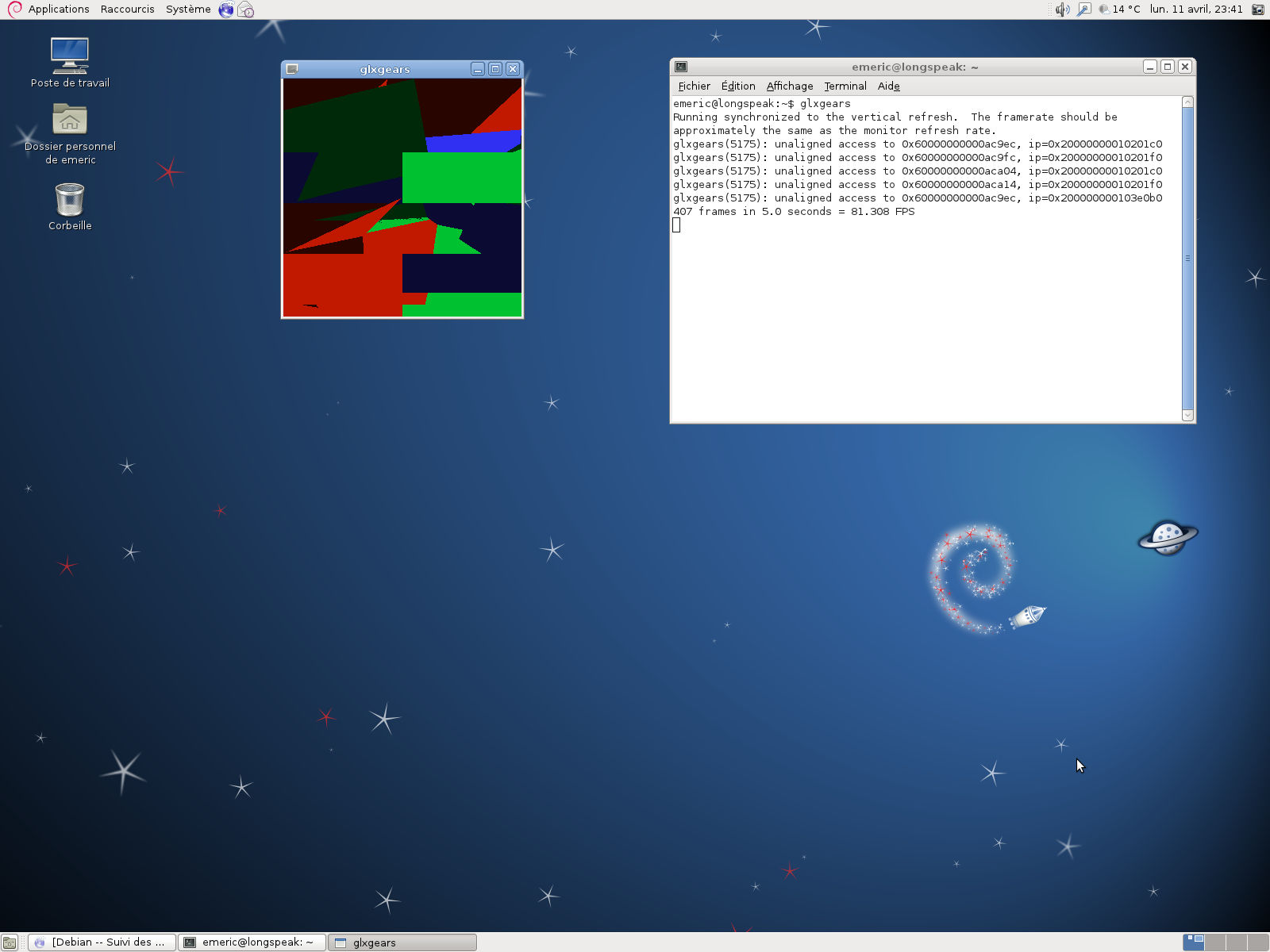Viewport: 1270px width, 952px height.
Task: Click the terminal vertical scrollbar
Action: coord(1187,258)
